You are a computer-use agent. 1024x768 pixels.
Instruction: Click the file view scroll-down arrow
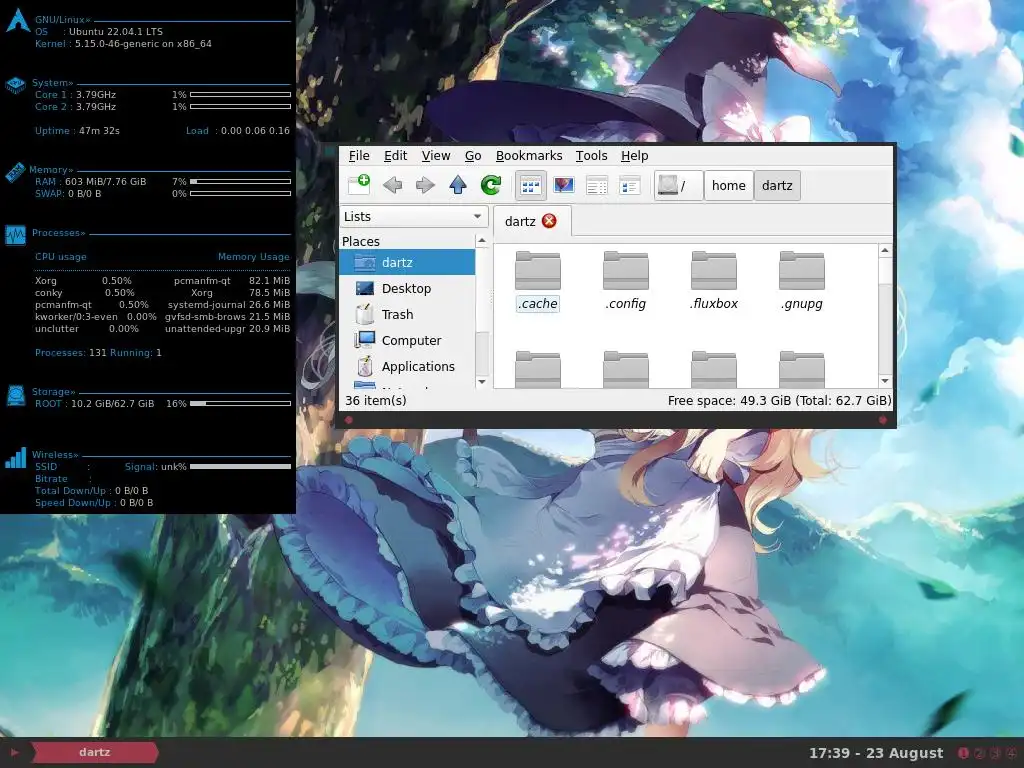(x=885, y=381)
